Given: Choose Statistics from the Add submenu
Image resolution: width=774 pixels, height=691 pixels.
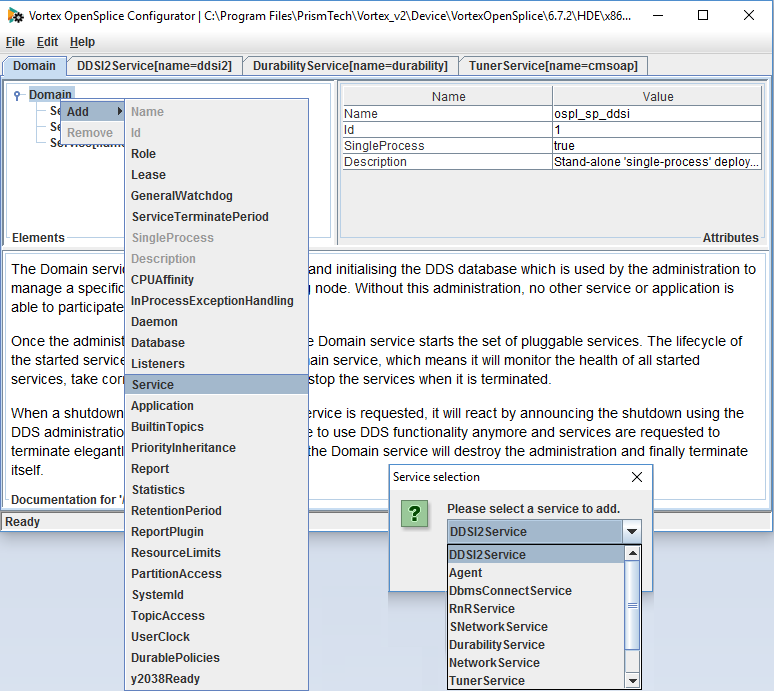Looking at the screenshot, I should 217,490.
